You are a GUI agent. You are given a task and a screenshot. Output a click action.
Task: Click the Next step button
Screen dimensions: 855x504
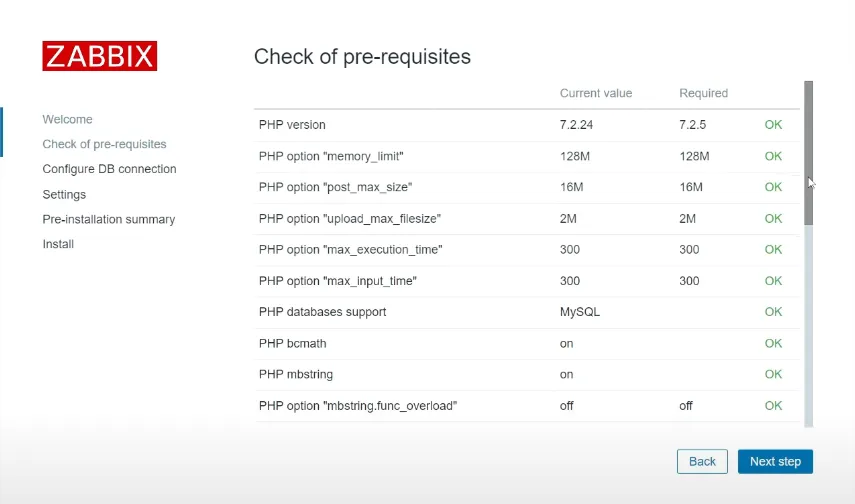point(775,461)
